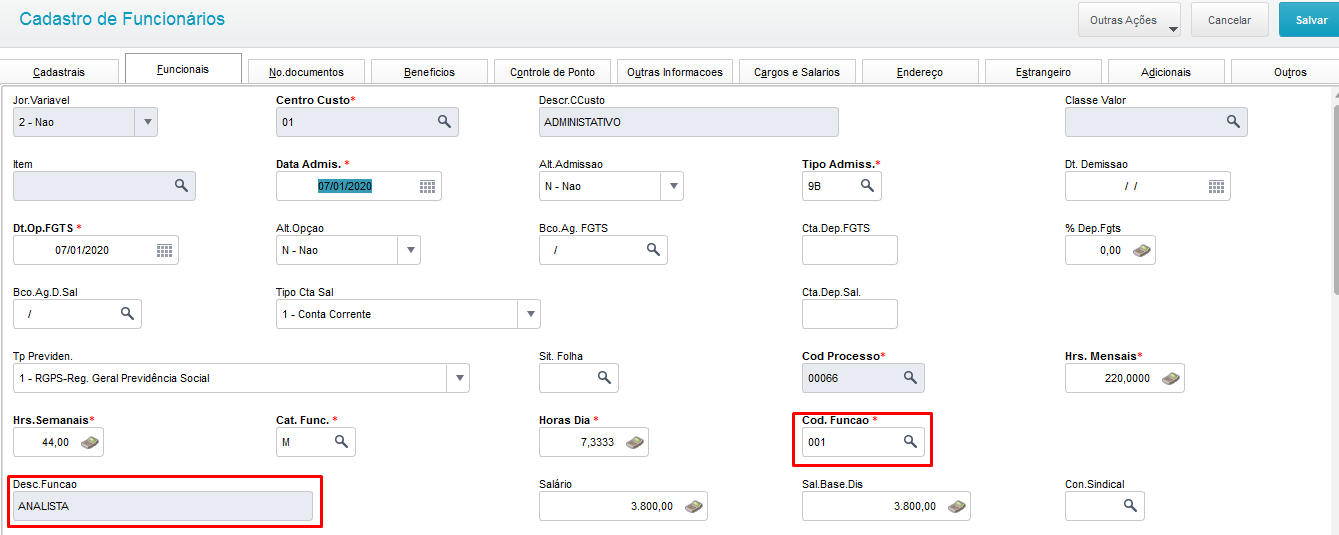Expand Jor.Variavel dropdown
This screenshot has height=535, width=1339.
(146, 122)
